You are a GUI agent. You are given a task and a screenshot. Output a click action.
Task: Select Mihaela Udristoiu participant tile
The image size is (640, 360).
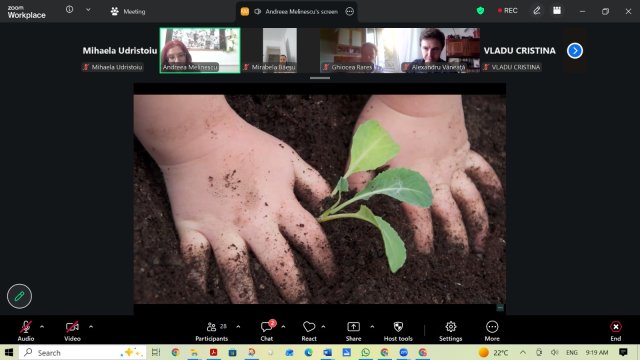119,51
